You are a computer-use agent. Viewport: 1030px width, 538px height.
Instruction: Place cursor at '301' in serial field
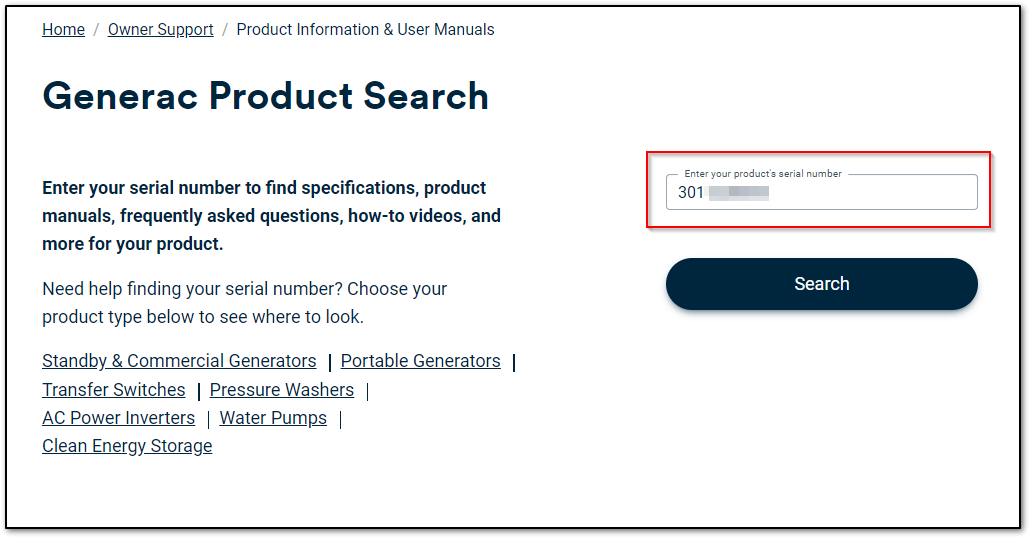pos(691,193)
